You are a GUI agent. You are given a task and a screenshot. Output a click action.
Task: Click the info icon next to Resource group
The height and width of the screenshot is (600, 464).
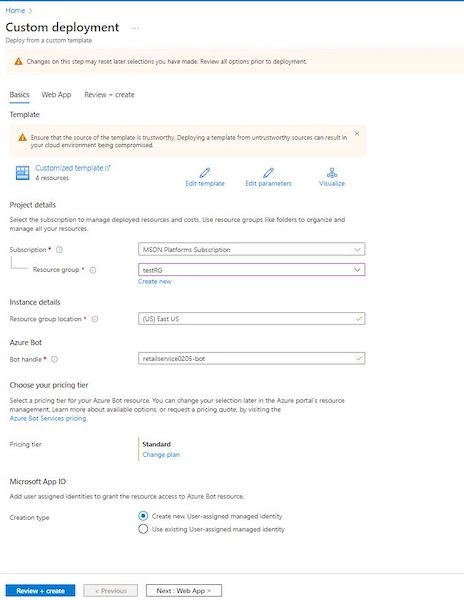pos(93,270)
